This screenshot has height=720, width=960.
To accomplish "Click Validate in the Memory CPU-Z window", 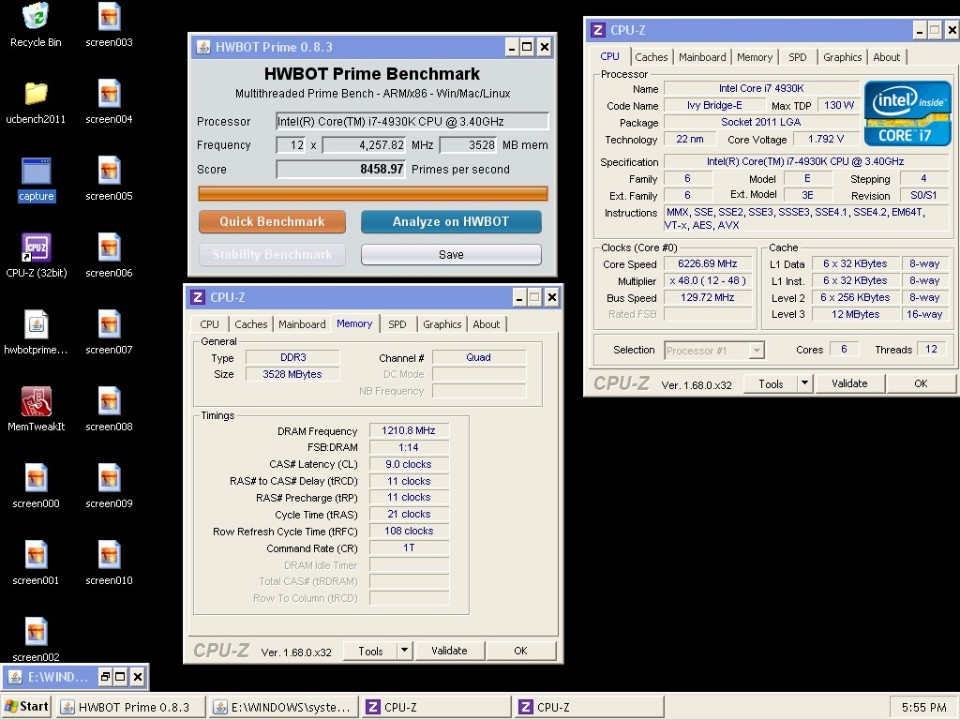I will coord(449,651).
